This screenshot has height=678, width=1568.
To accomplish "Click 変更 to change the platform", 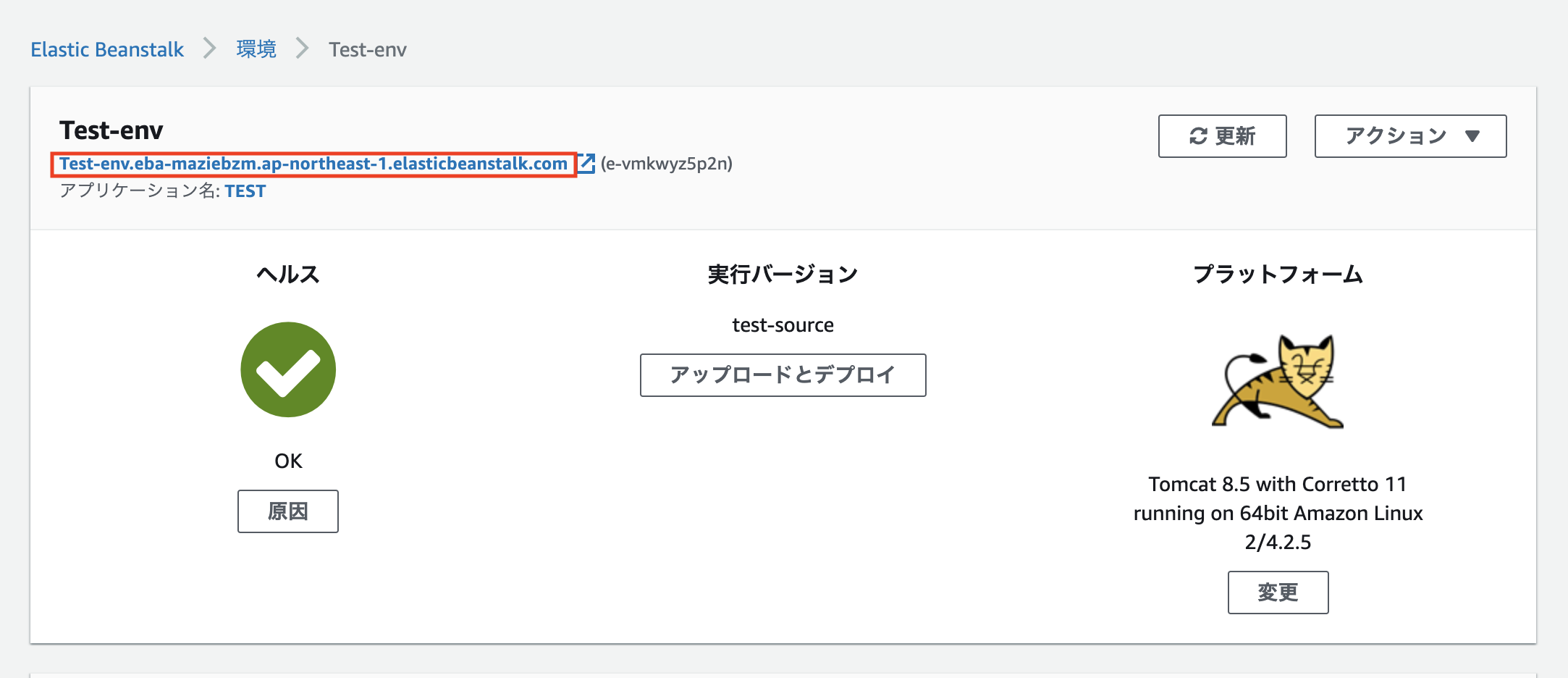I will 1278,593.
